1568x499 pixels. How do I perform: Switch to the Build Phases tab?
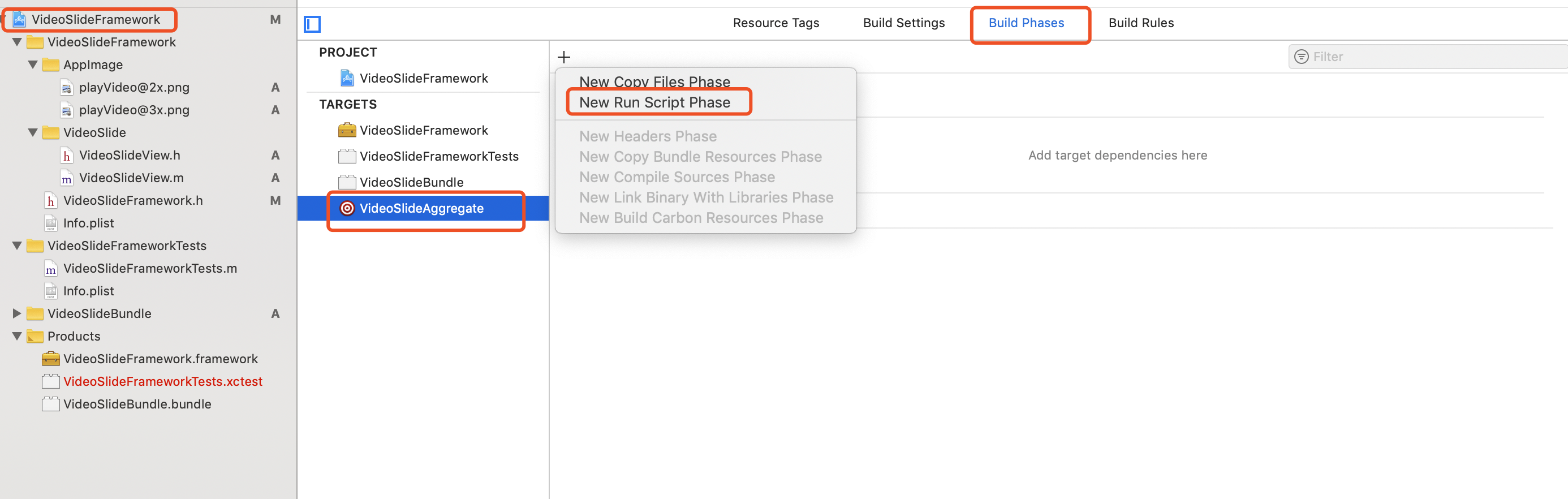tap(1026, 23)
